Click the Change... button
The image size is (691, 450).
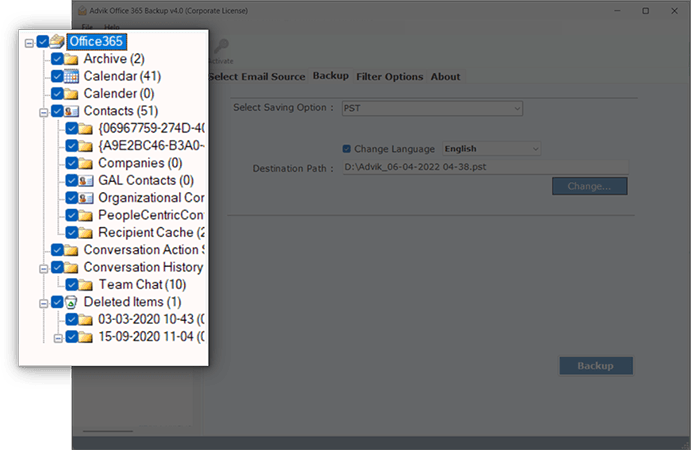(x=588, y=186)
